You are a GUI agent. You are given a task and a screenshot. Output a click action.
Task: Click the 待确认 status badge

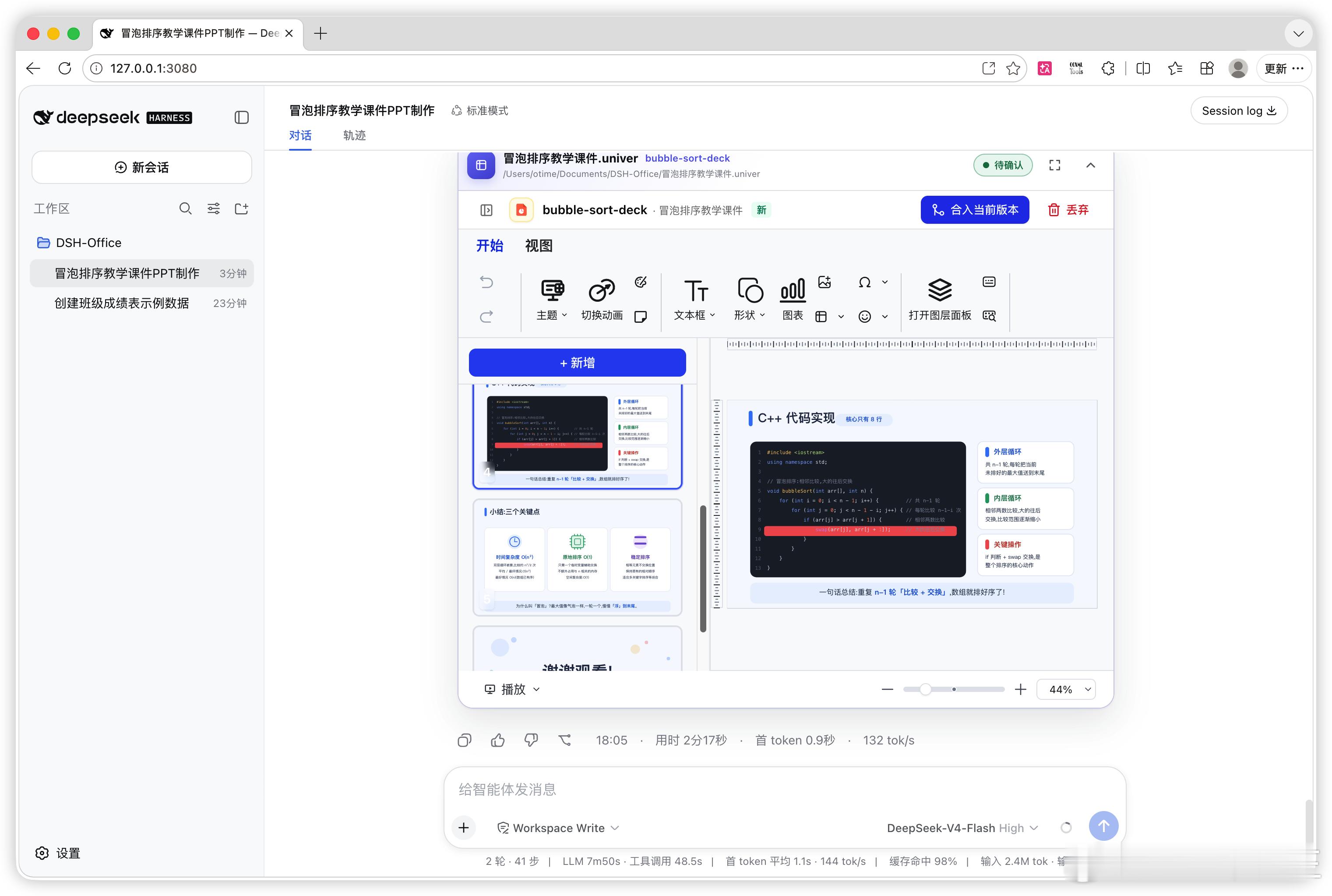click(1002, 165)
